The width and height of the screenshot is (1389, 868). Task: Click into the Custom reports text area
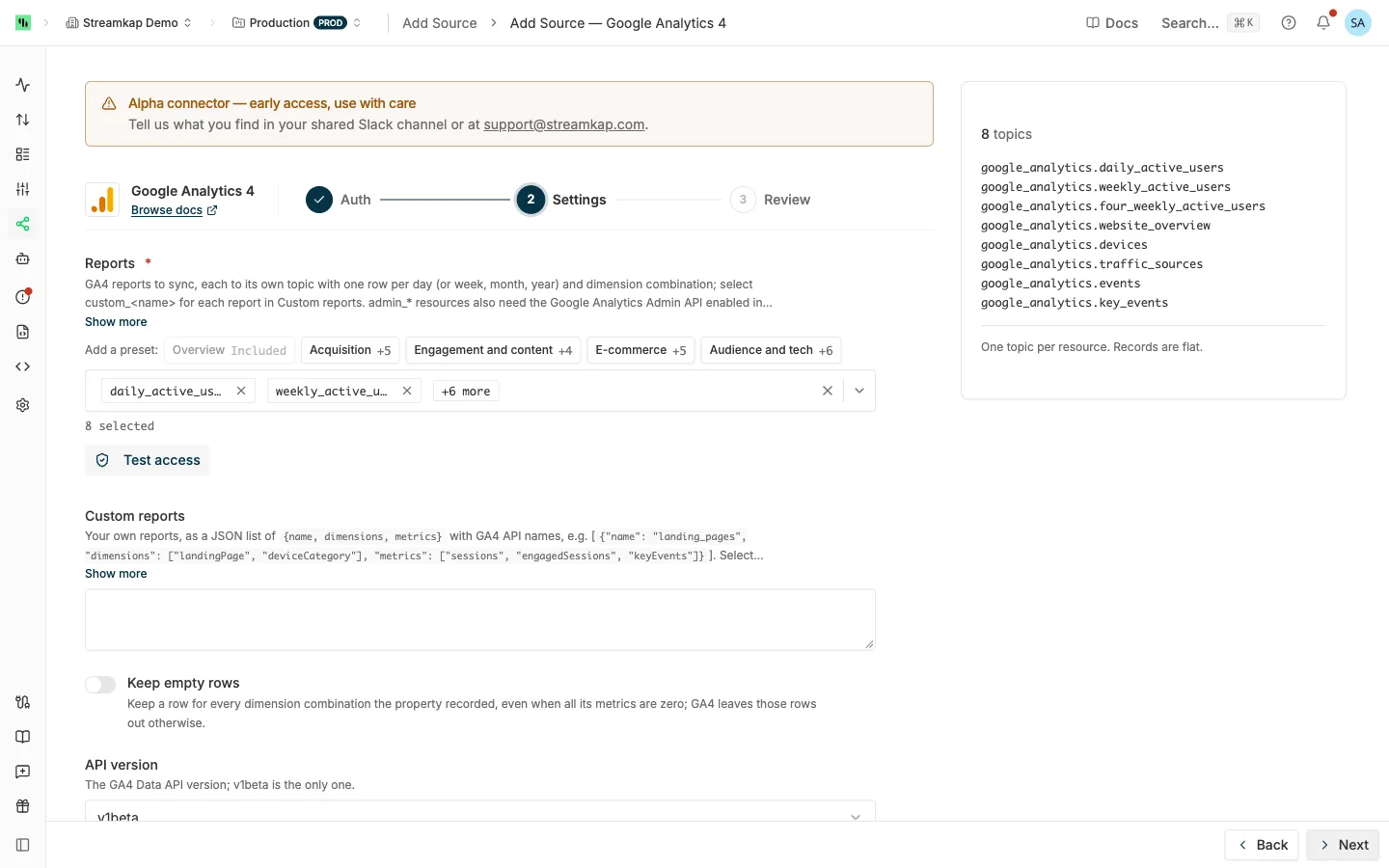(x=480, y=620)
